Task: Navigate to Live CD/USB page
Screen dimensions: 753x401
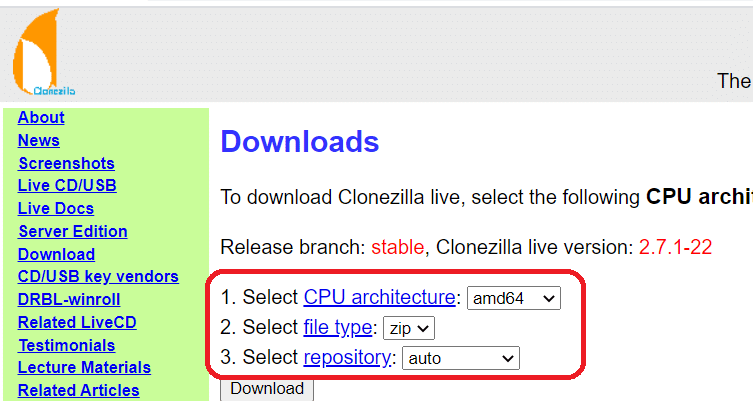Action: click(67, 186)
